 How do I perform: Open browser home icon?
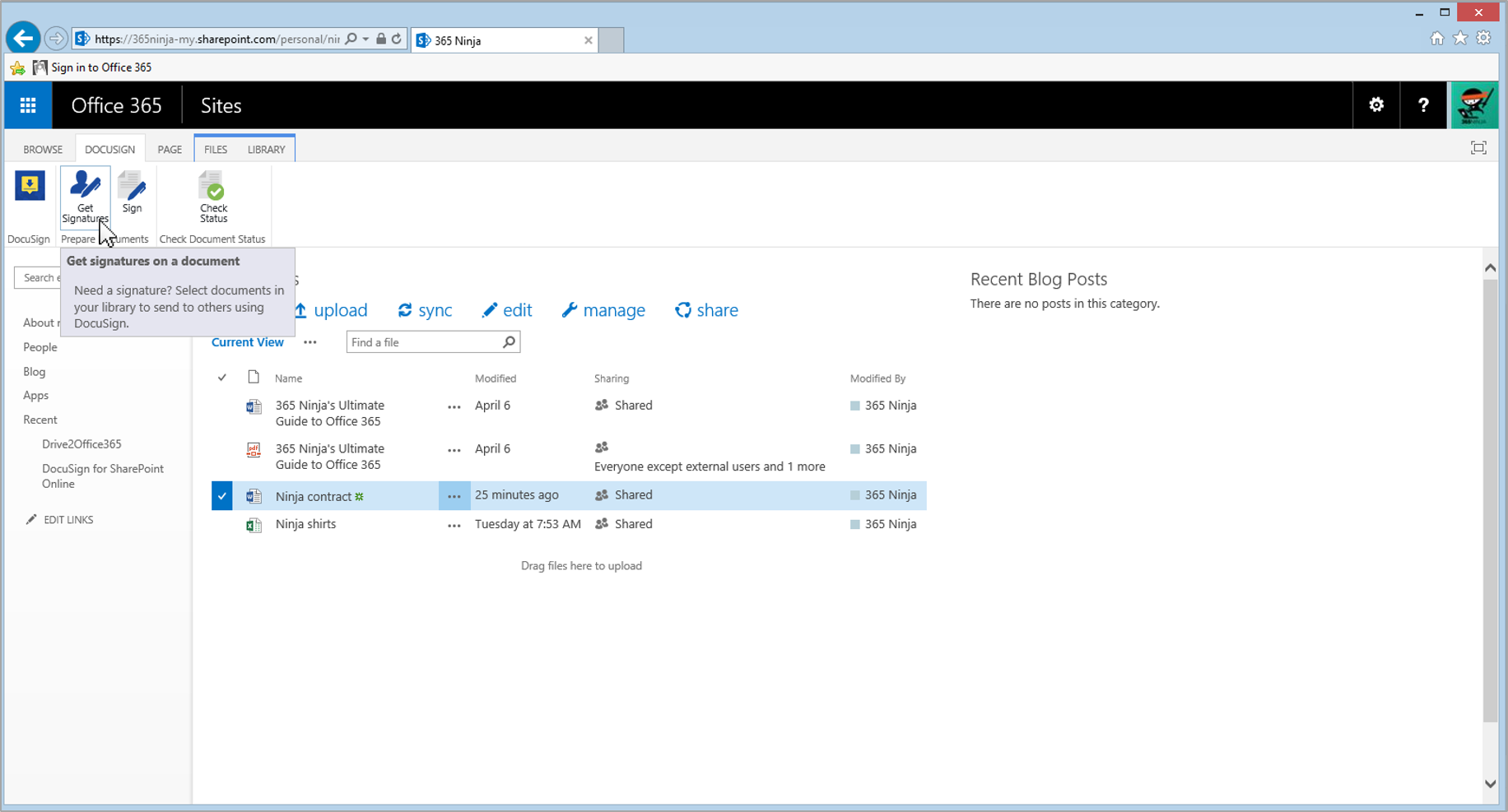pos(1436,39)
